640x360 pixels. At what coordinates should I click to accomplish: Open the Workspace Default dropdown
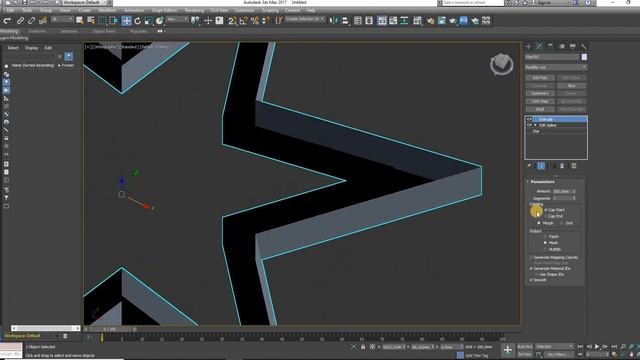click(x=84, y=2)
